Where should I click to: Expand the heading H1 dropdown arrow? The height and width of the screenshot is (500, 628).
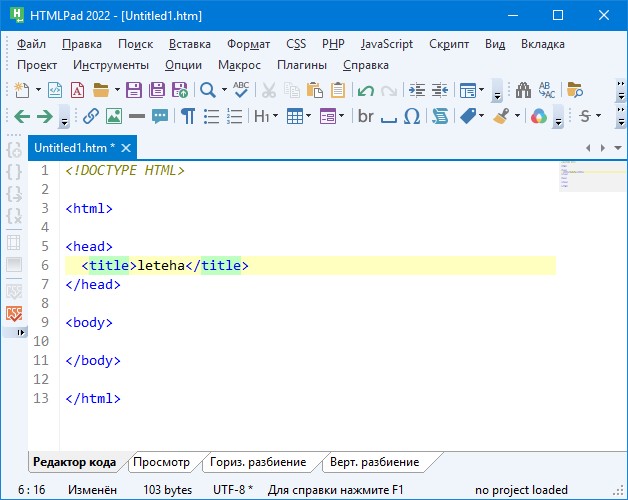277,116
